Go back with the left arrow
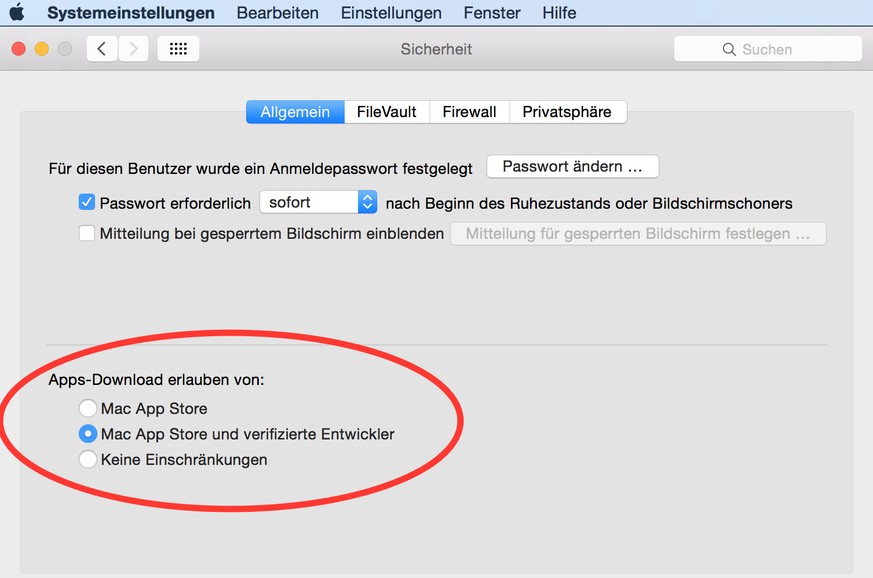 pyautogui.click(x=102, y=49)
